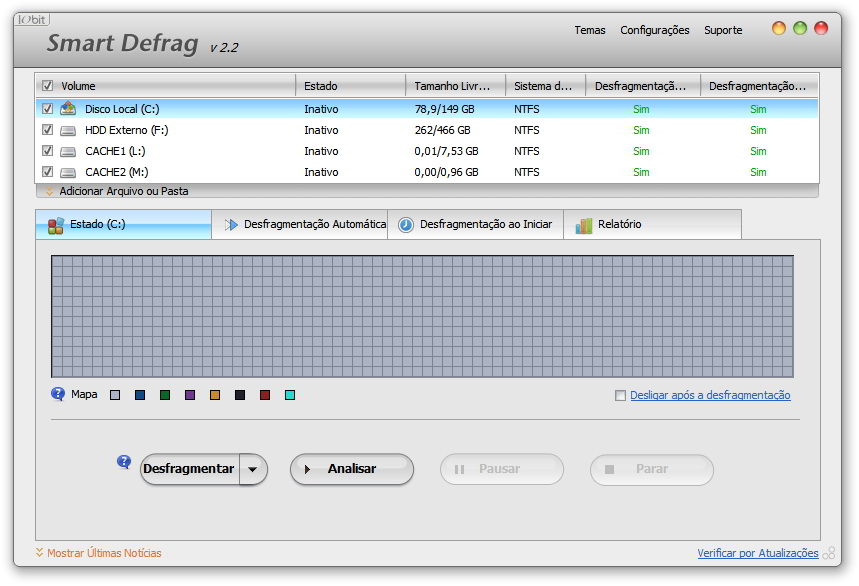Click the blue help icon beside Mapa
Screen dimensions: 859x586
click(x=58, y=394)
